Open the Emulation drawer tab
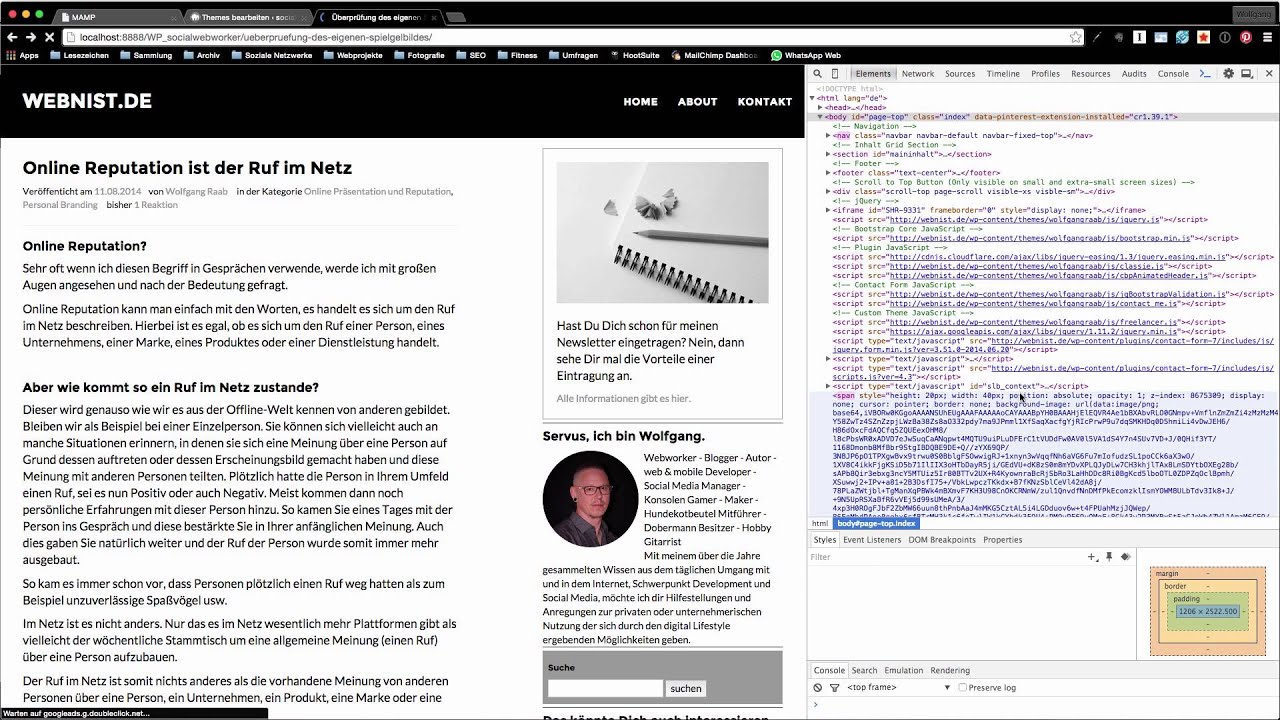This screenshot has height=720, width=1280. 903,670
